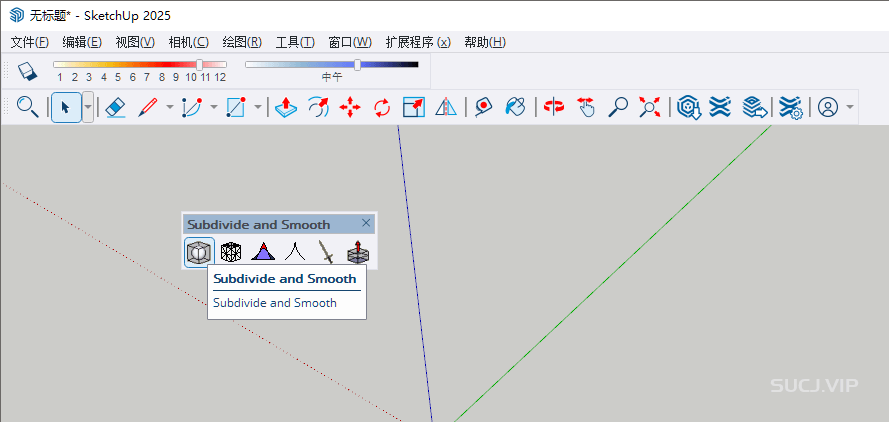The height and width of the screenshot is (422, 889).
Task: Open the 工具(T) menu
Action: (x=295, y=42)
